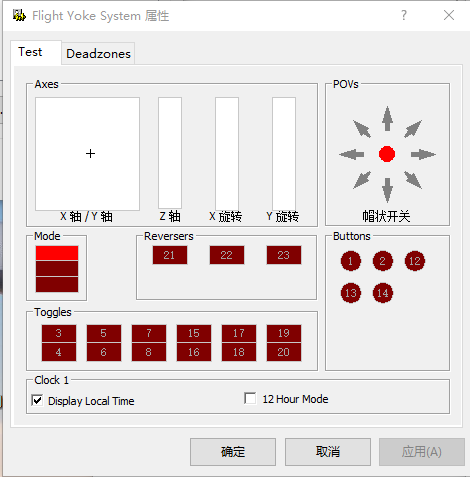Click round button indicator 2
Image resolution: width=470 pixels, height=477 pixels.
point(383,261)
